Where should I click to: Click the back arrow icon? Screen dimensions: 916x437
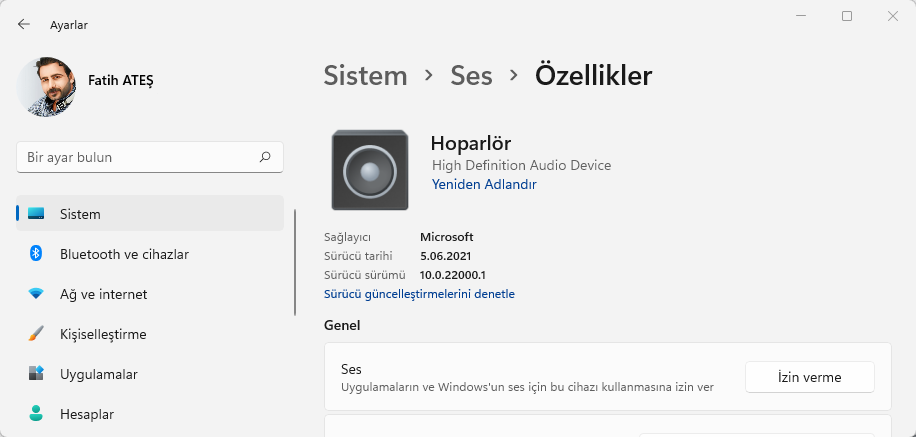tap(24, 24)
